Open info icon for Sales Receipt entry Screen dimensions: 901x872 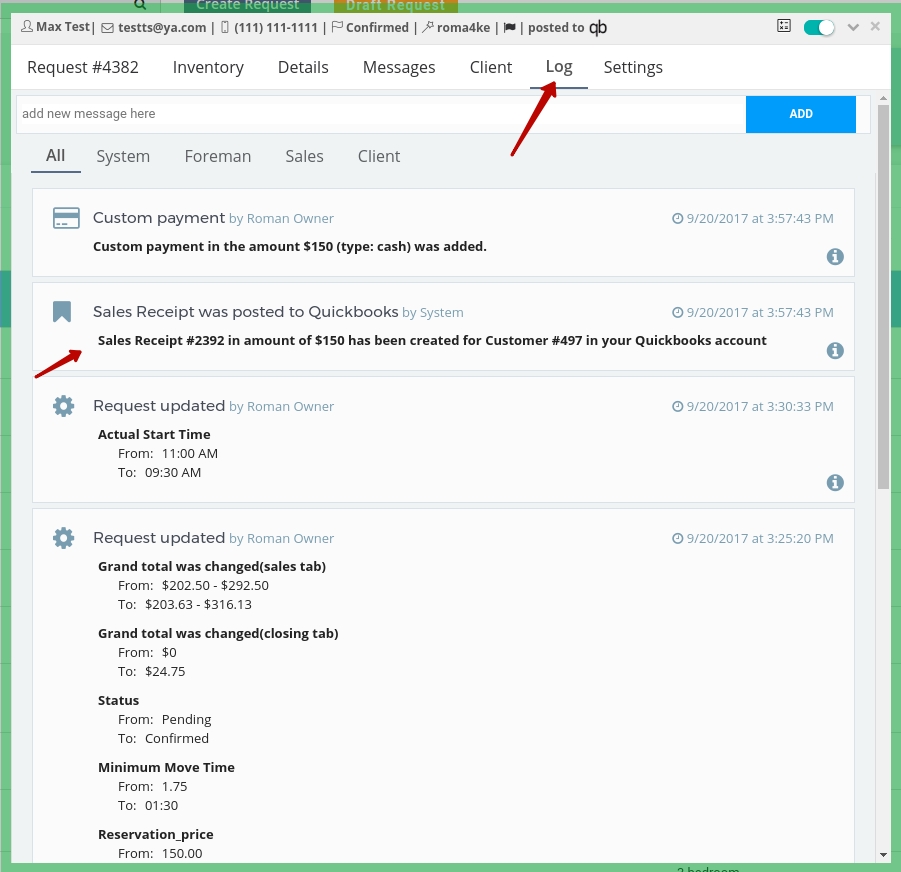(x=835, y=350)
